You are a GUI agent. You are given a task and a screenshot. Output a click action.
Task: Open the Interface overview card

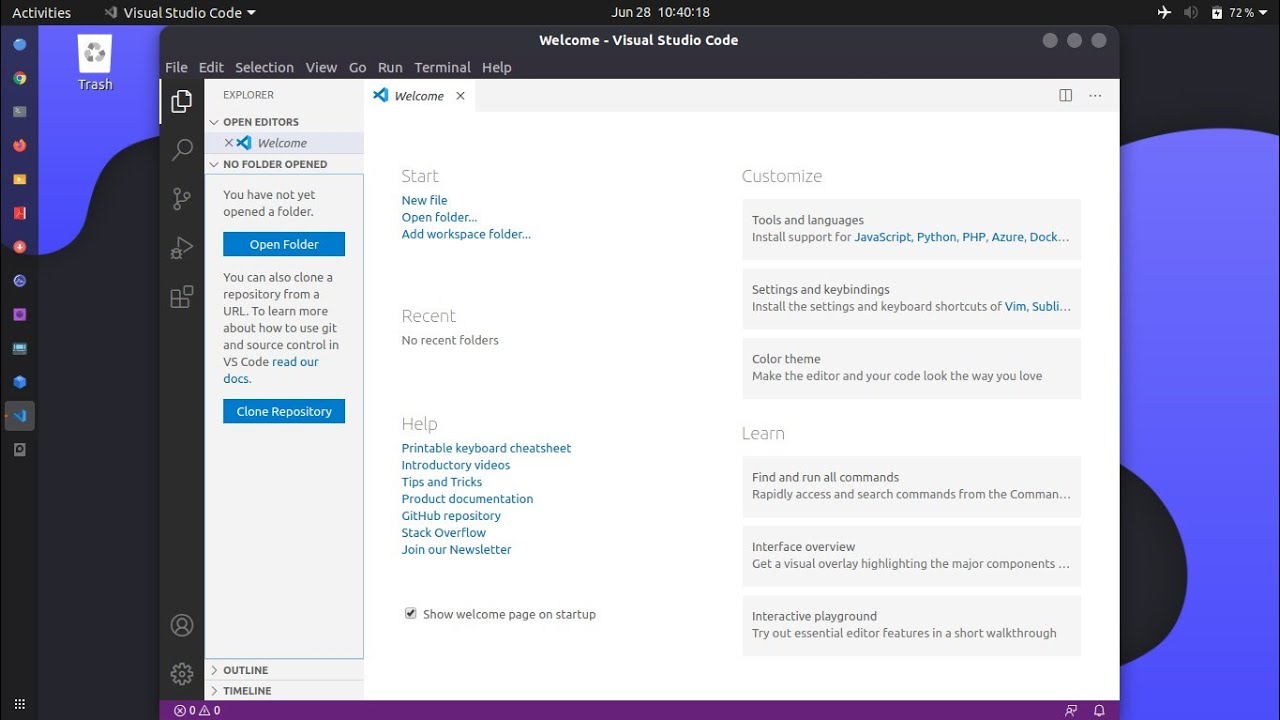912,555
